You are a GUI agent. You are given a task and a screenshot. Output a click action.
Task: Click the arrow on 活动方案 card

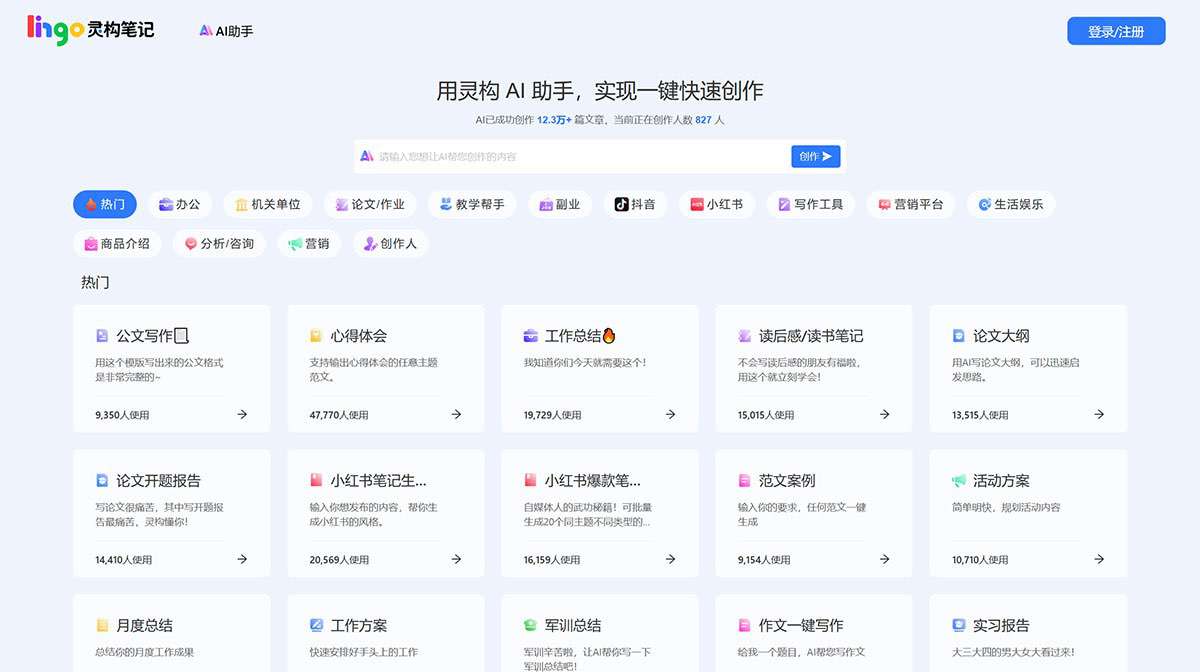1098,559
